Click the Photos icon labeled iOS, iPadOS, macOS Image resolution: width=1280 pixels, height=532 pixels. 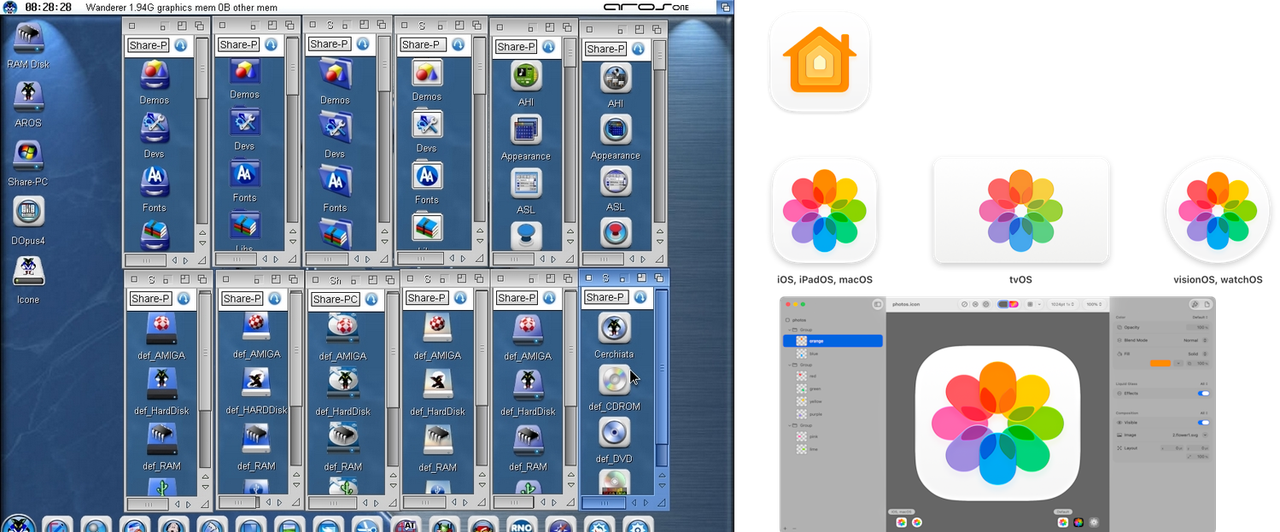pos(824,211)
